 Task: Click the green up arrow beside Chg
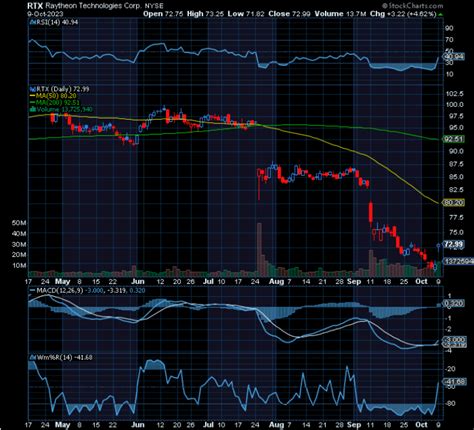click(x=441, y=15)
